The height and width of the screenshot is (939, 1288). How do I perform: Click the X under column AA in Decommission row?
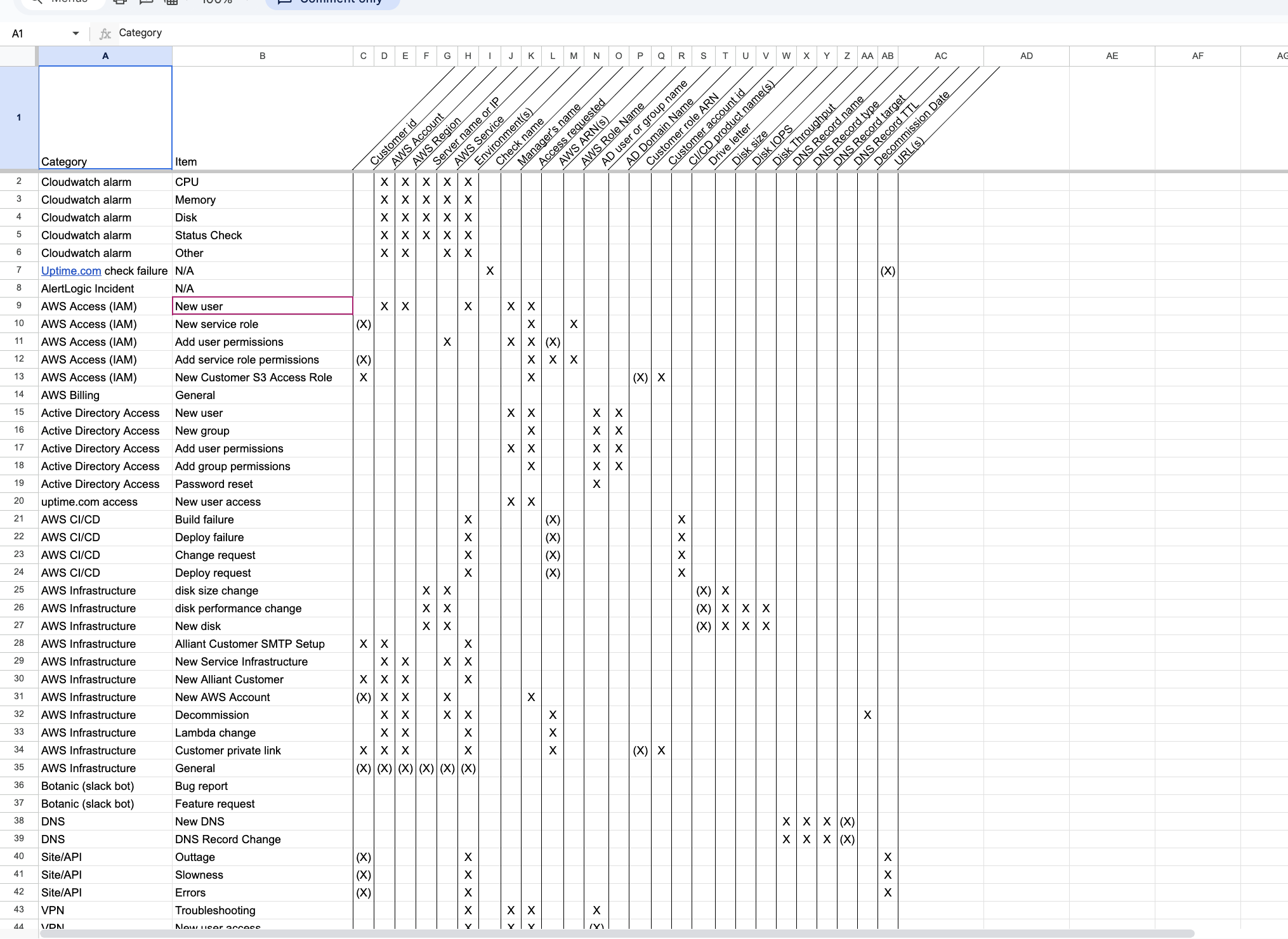pos(867,715)
